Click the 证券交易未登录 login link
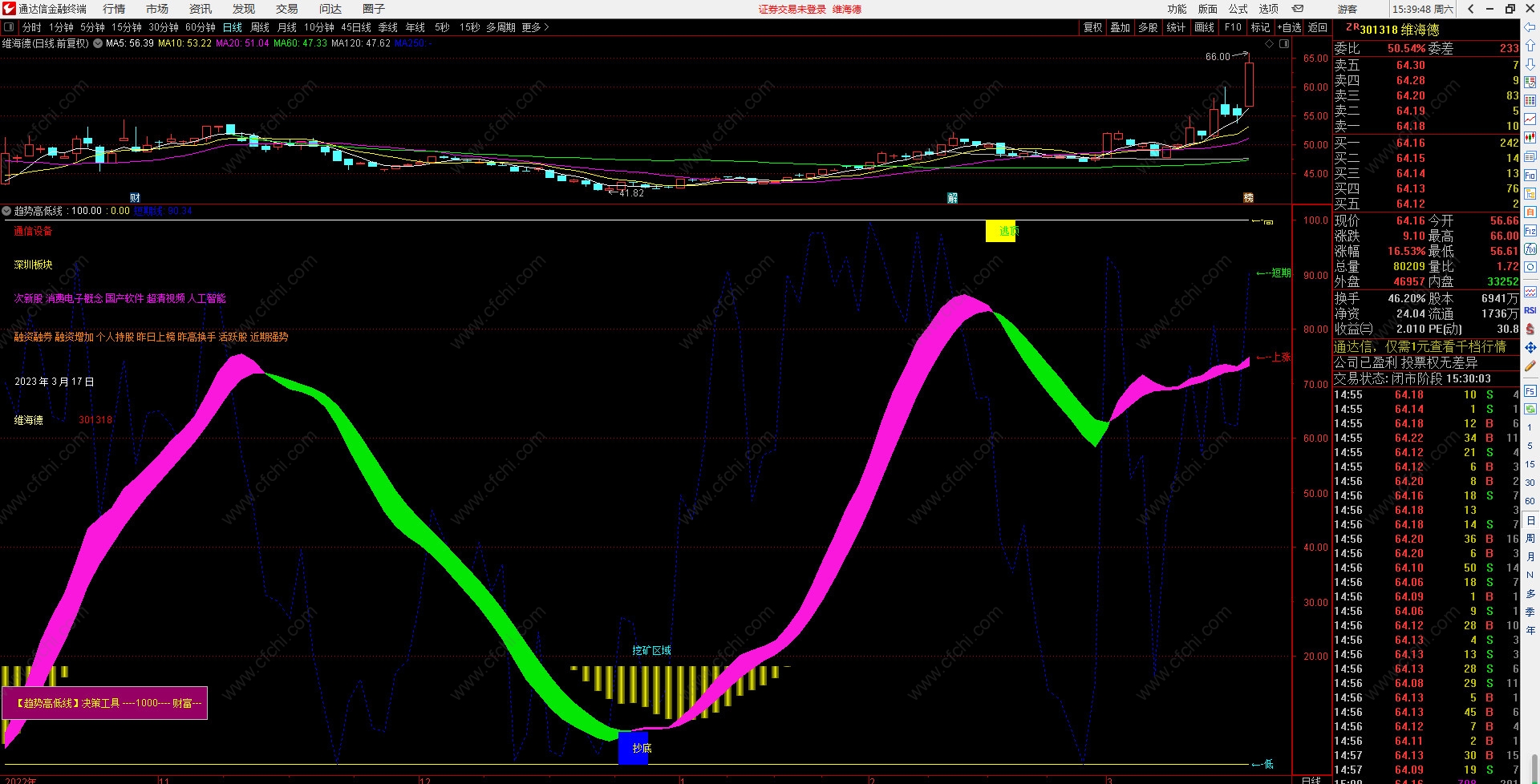Screen dimensions: 1540x784 pos(792,10)
